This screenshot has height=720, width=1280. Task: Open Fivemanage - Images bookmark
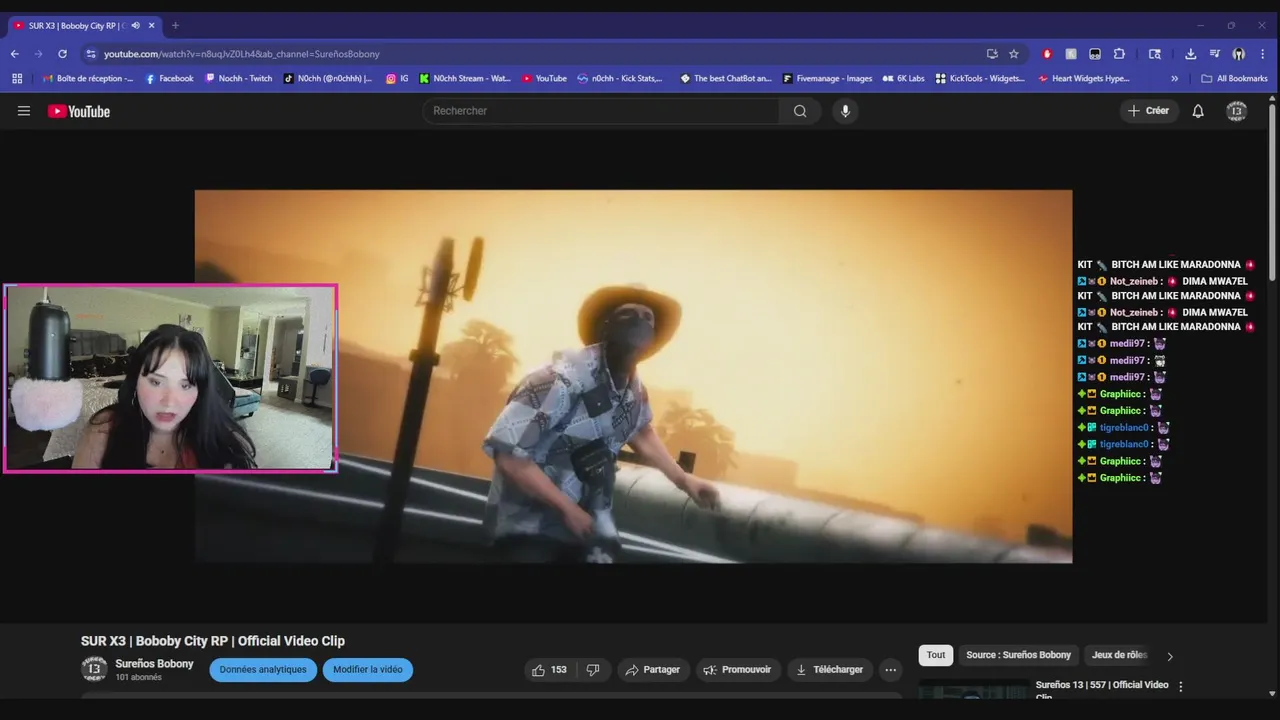point(827,78)
